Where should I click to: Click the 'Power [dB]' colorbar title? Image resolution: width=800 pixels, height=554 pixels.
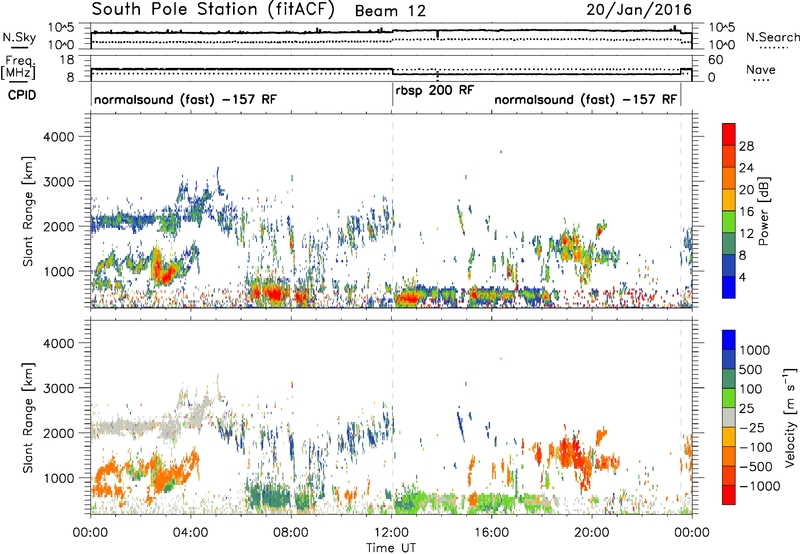764,211
